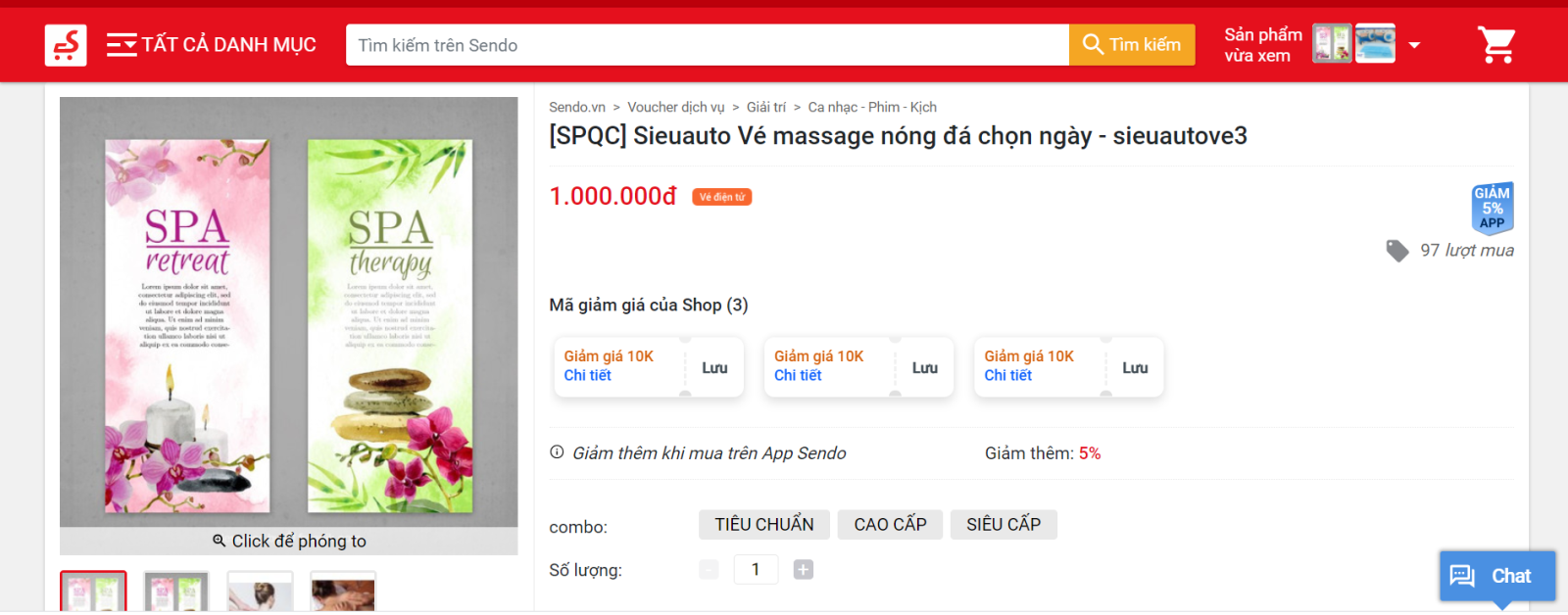
Task: Expand the recently viewed products dropdown arrow
Action: tap(1414, 45)
